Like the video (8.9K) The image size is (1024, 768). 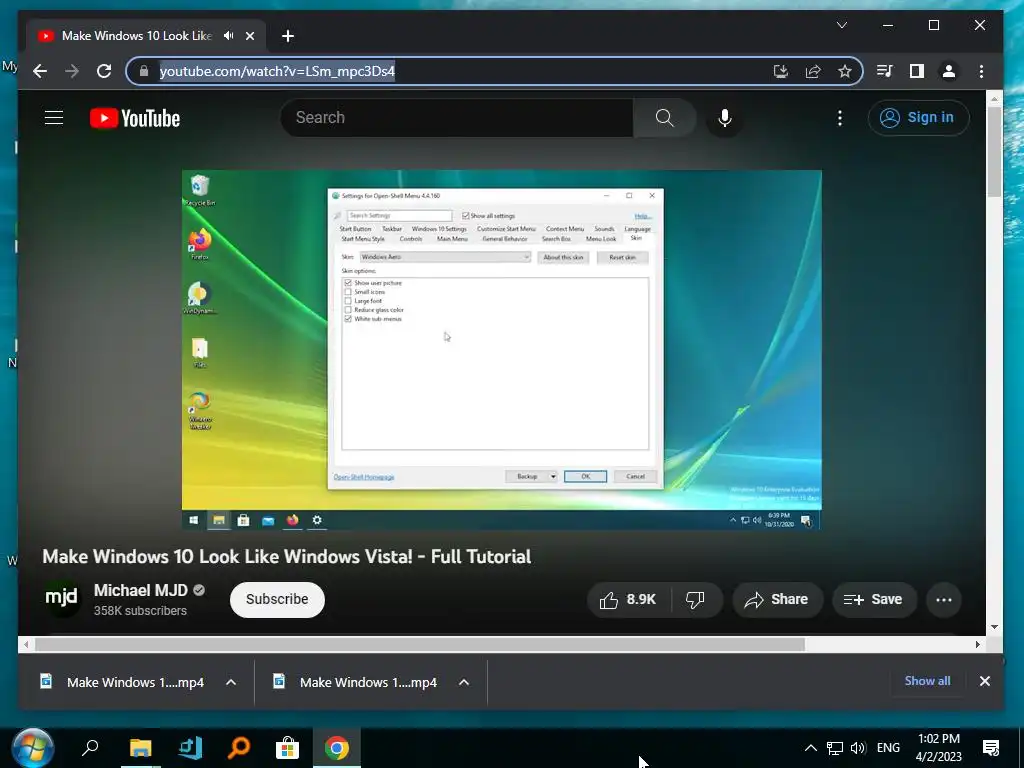tap(628, 600)
